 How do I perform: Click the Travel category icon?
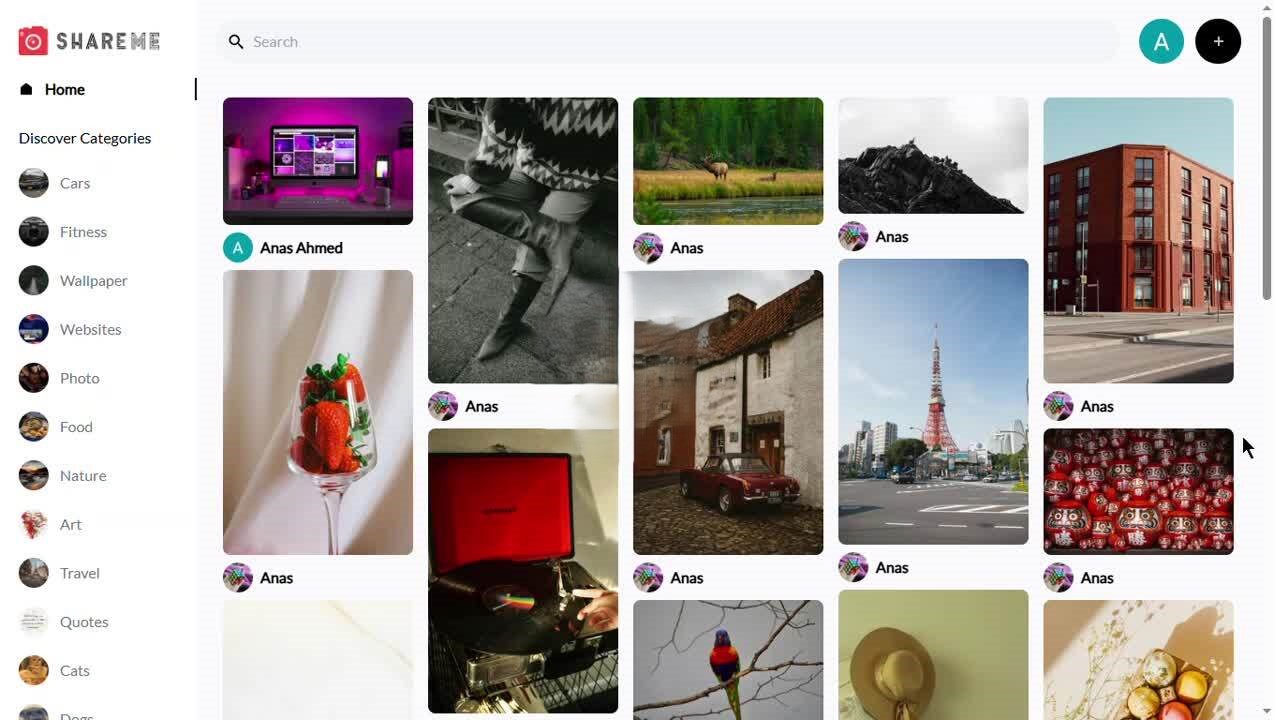[33, 572]
